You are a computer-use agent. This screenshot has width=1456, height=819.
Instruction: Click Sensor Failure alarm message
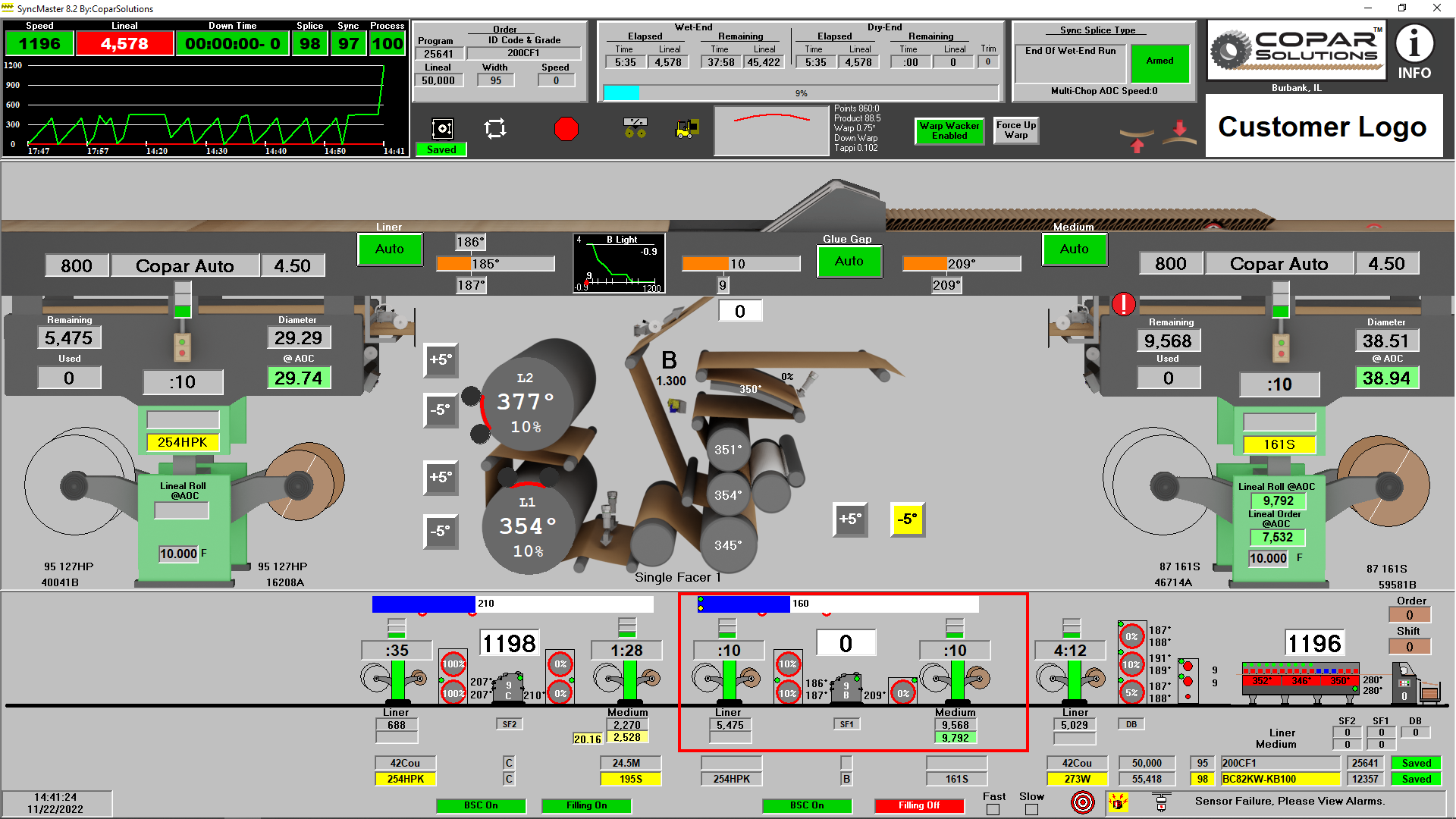tap(1289, 802)
